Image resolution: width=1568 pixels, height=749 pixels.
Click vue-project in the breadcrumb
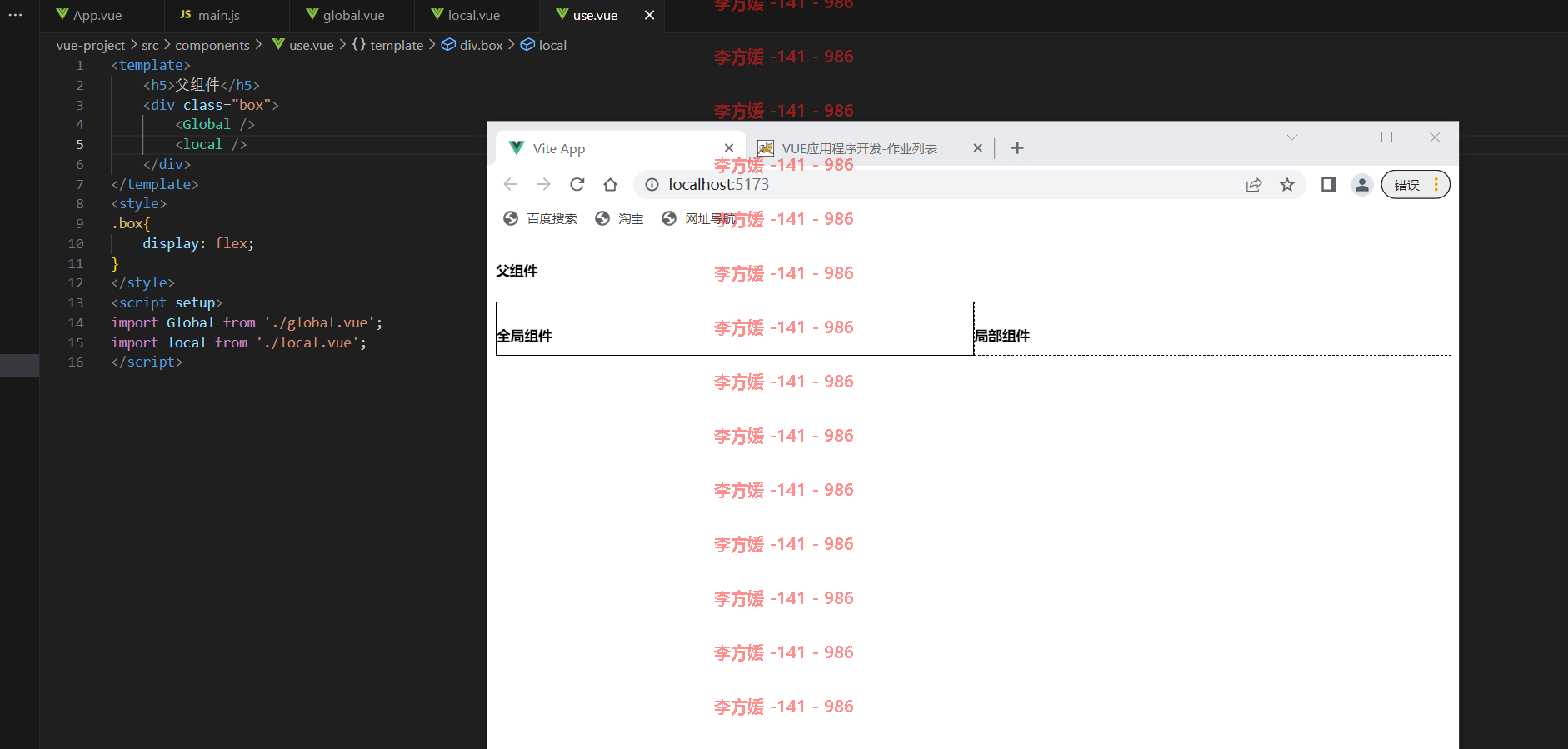click(91, 45)
